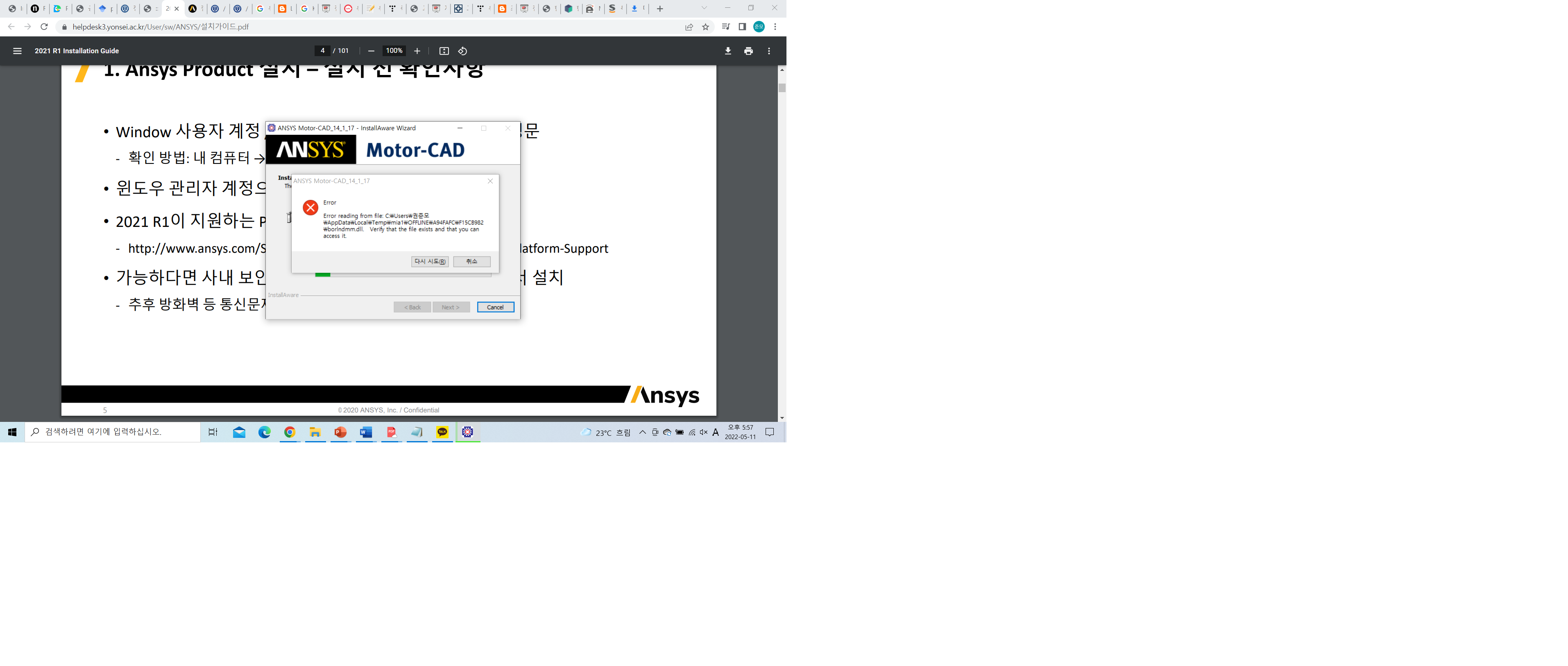Click Cancel in InstallAware wizard
Screen dimensions: 1568x666
tap(496, 307)
